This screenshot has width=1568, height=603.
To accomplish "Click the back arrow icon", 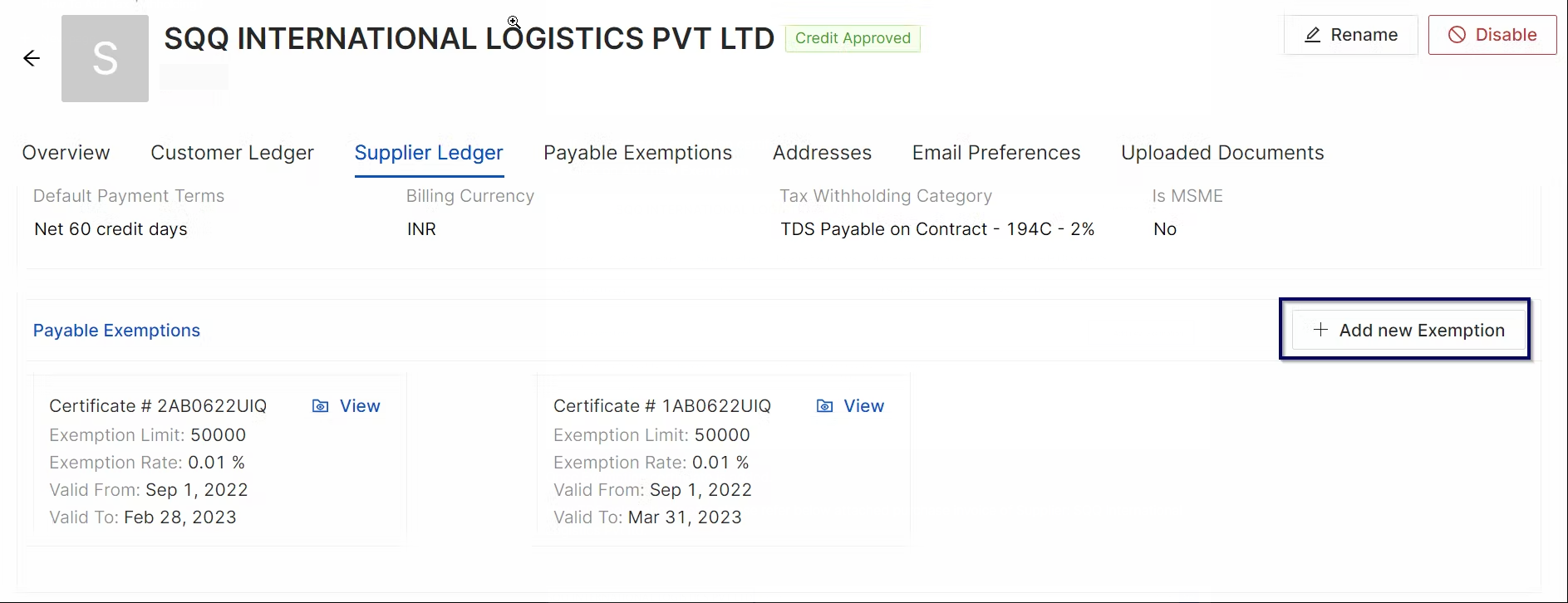I will click(32, 58).
